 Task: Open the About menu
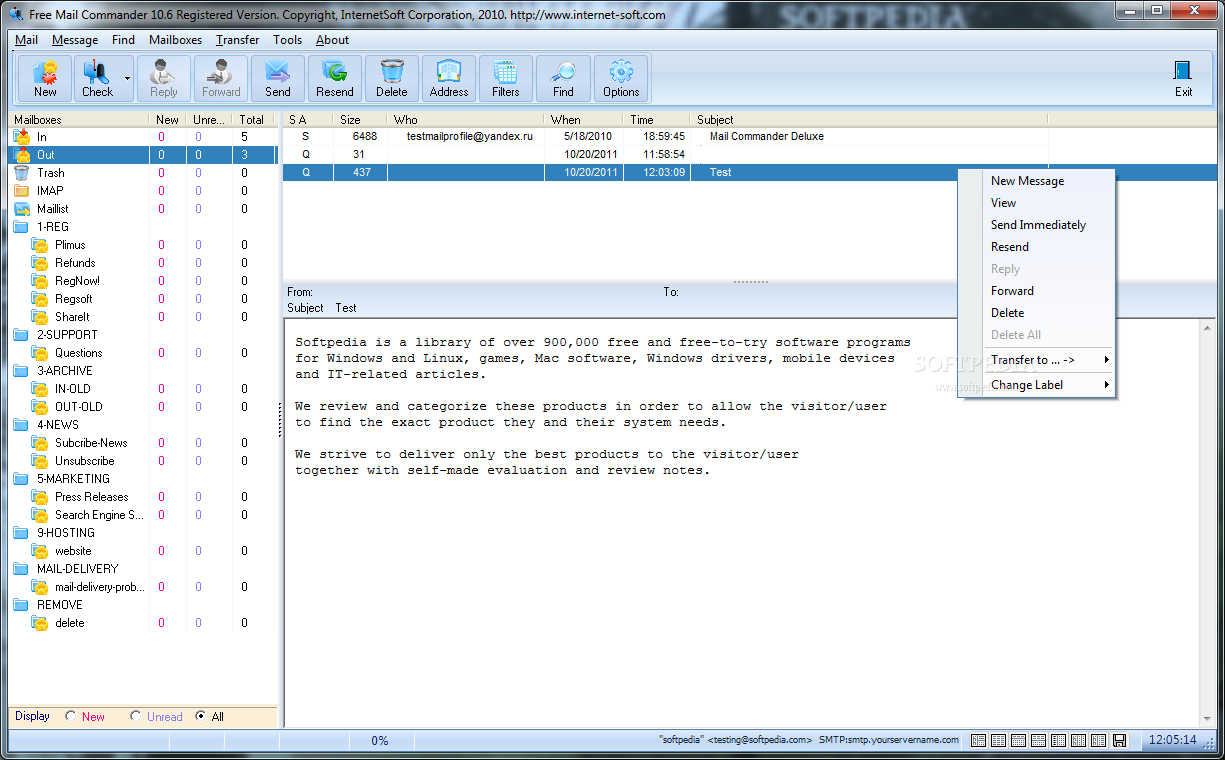332,40
